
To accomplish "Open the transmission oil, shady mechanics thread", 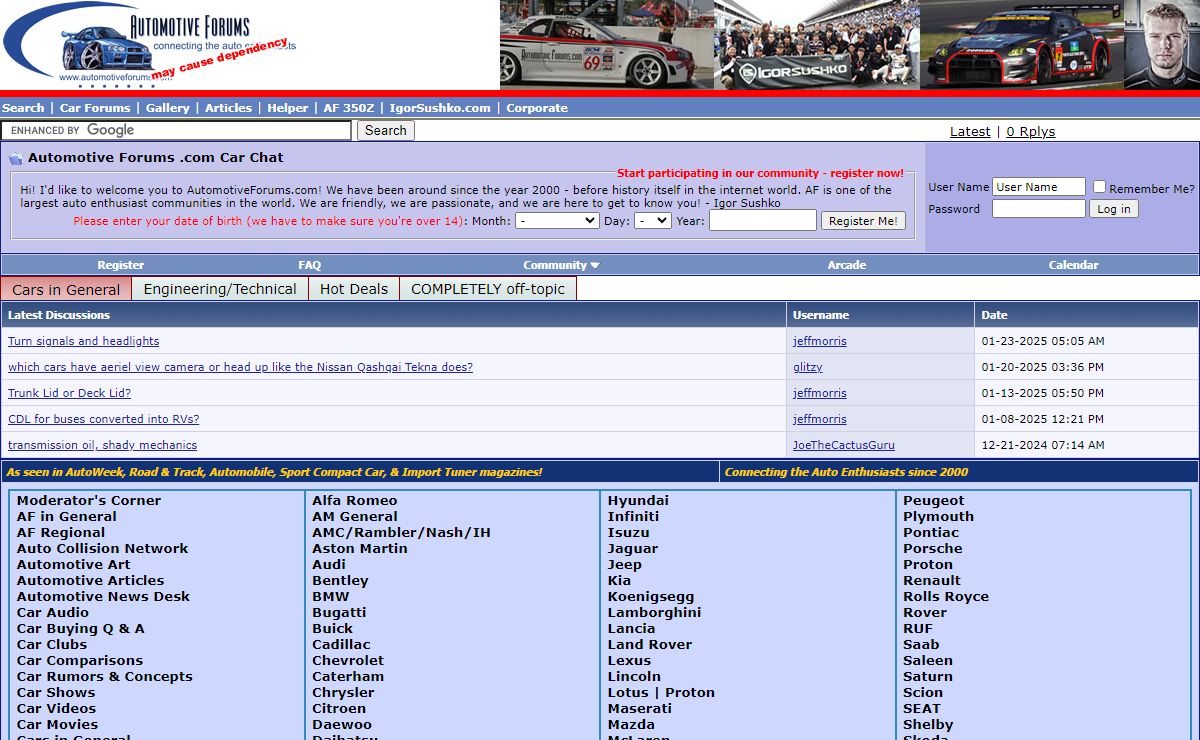I will click(x=102, y=445).
